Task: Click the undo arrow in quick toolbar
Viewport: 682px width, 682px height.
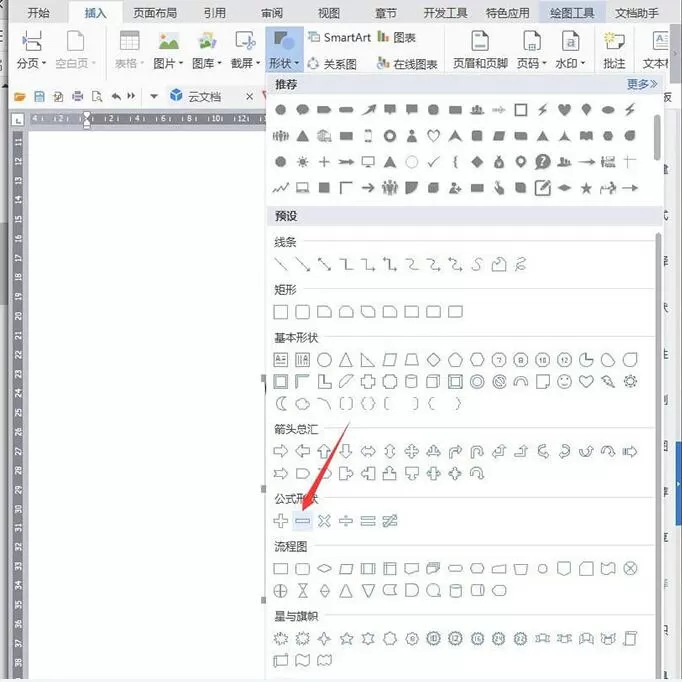Action: coord(116,96)
